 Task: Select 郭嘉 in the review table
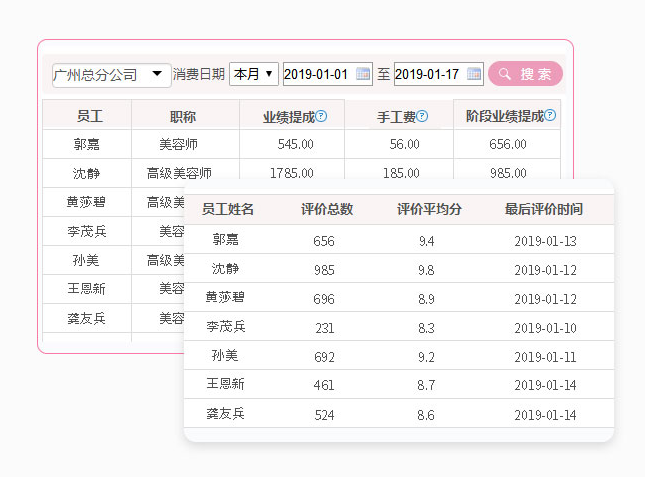click(227, 240)
